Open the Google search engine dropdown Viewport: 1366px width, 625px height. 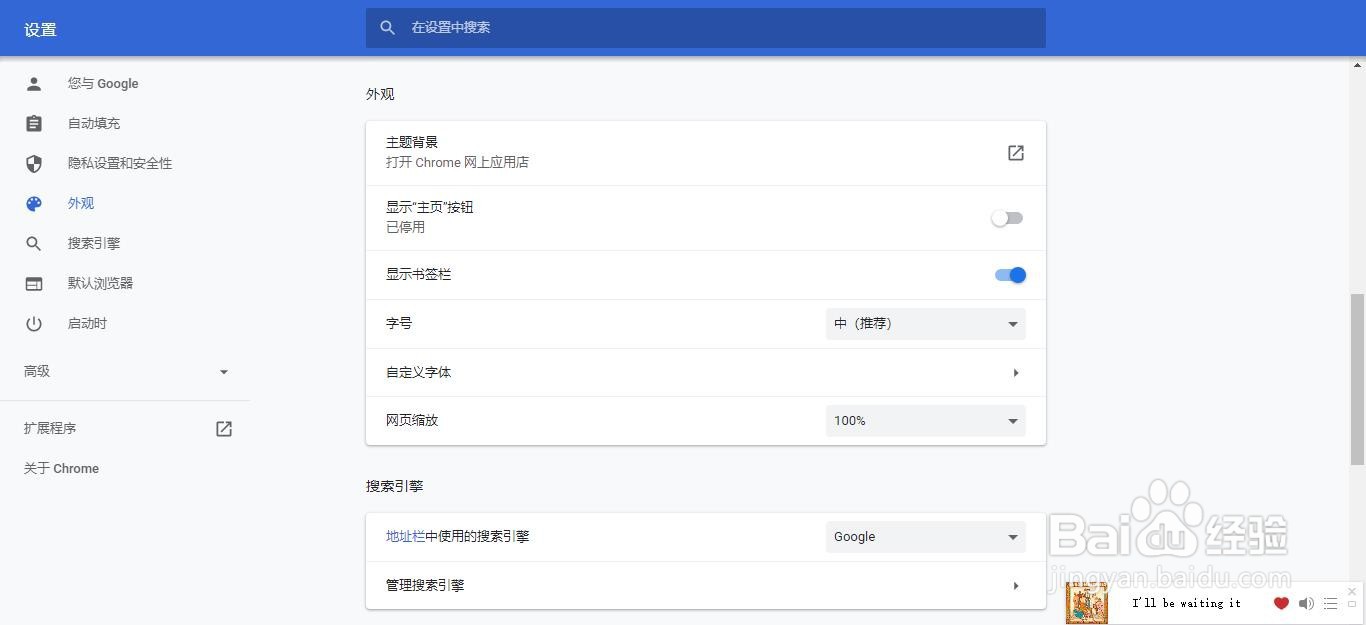tap(925, 537)
